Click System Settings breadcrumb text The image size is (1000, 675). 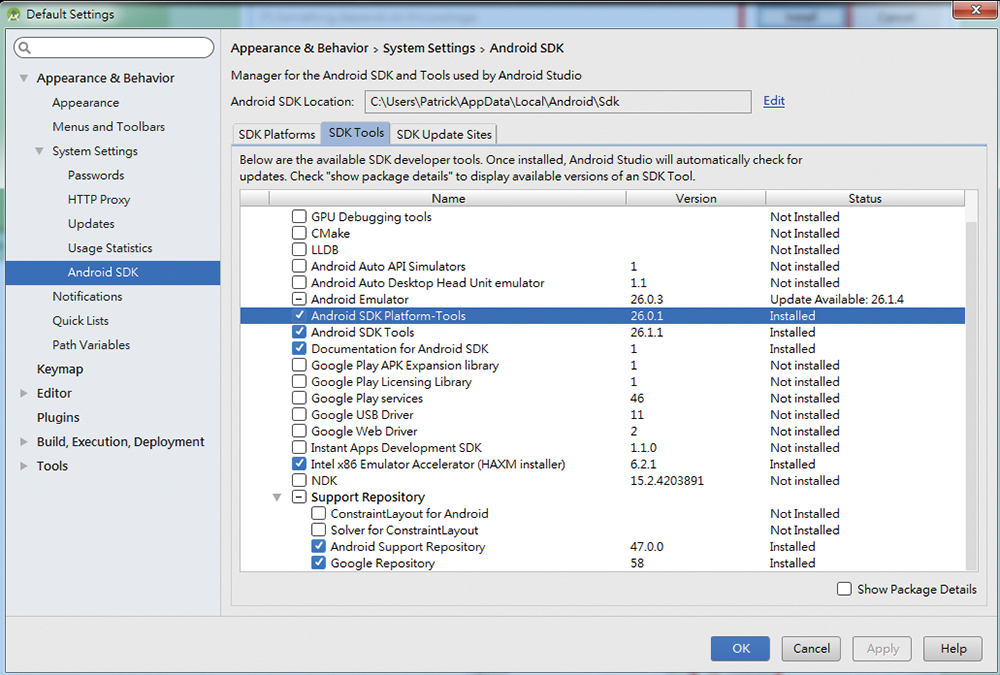429,48
